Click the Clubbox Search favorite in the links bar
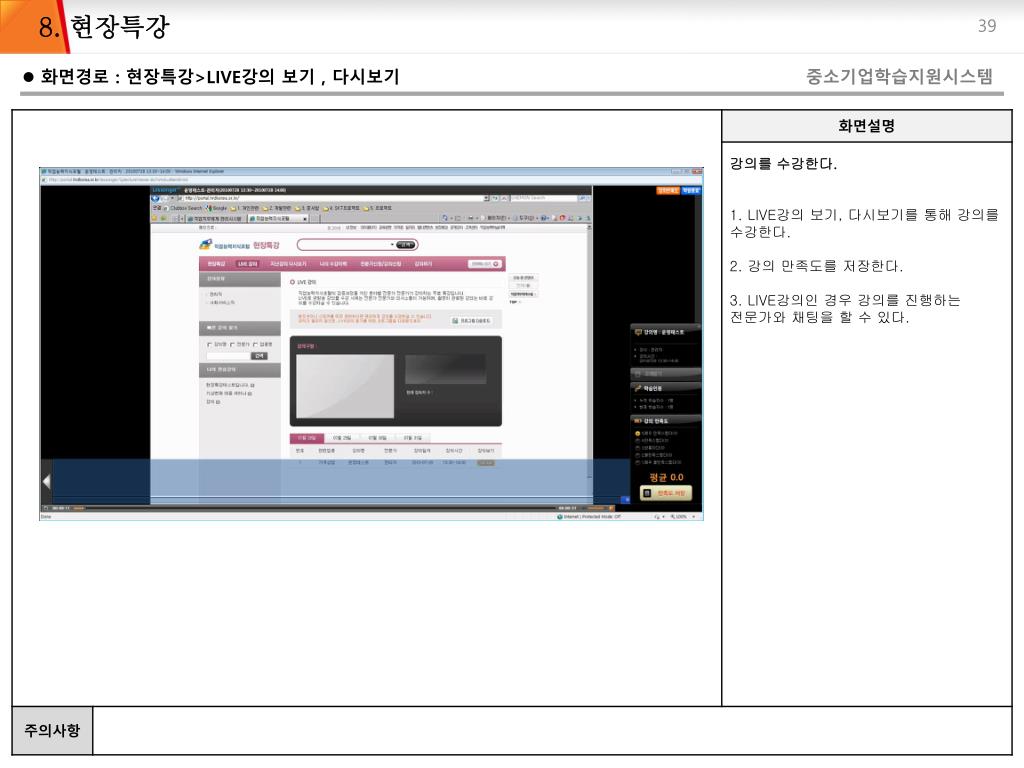Image resolution: width=1024 pixels, height=768 pixels. point(182,208)
